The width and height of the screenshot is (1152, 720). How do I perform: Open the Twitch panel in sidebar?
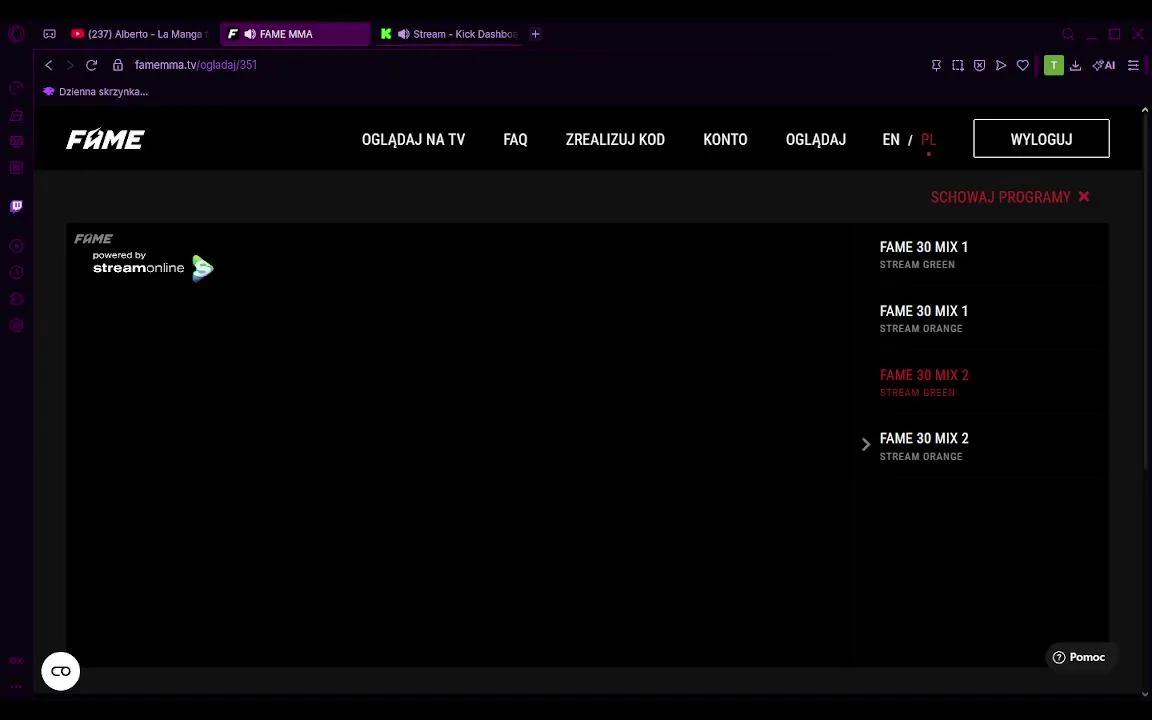pyautogui.click(x=16, y=206)
